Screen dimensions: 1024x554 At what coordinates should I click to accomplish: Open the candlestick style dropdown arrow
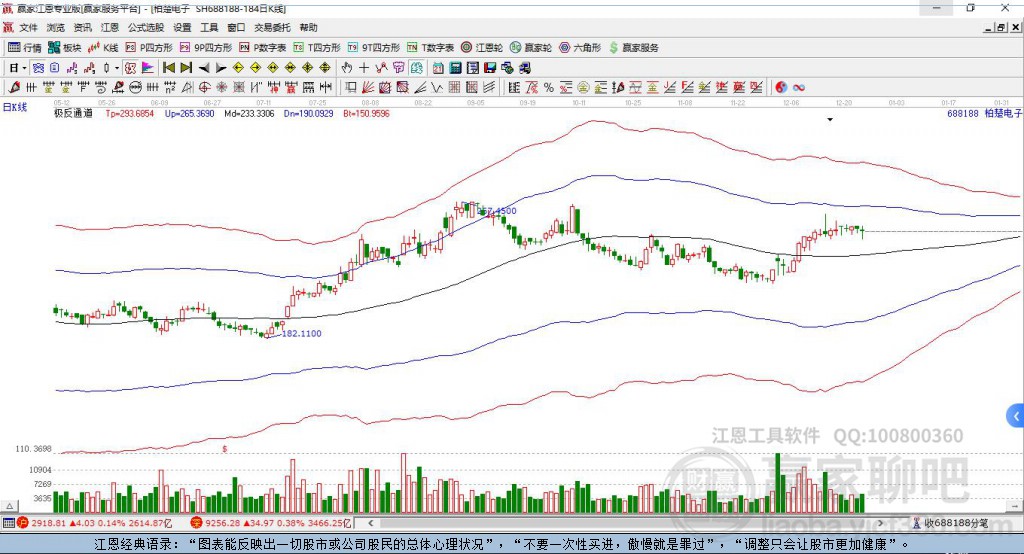point(117,68)
